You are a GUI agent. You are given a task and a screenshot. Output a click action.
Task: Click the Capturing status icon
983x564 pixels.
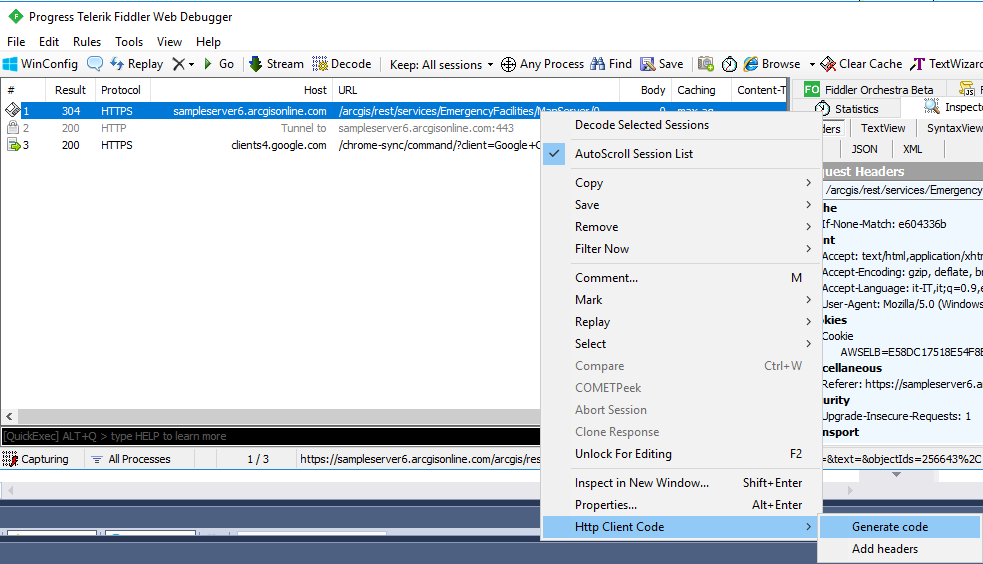pos(10,459)
